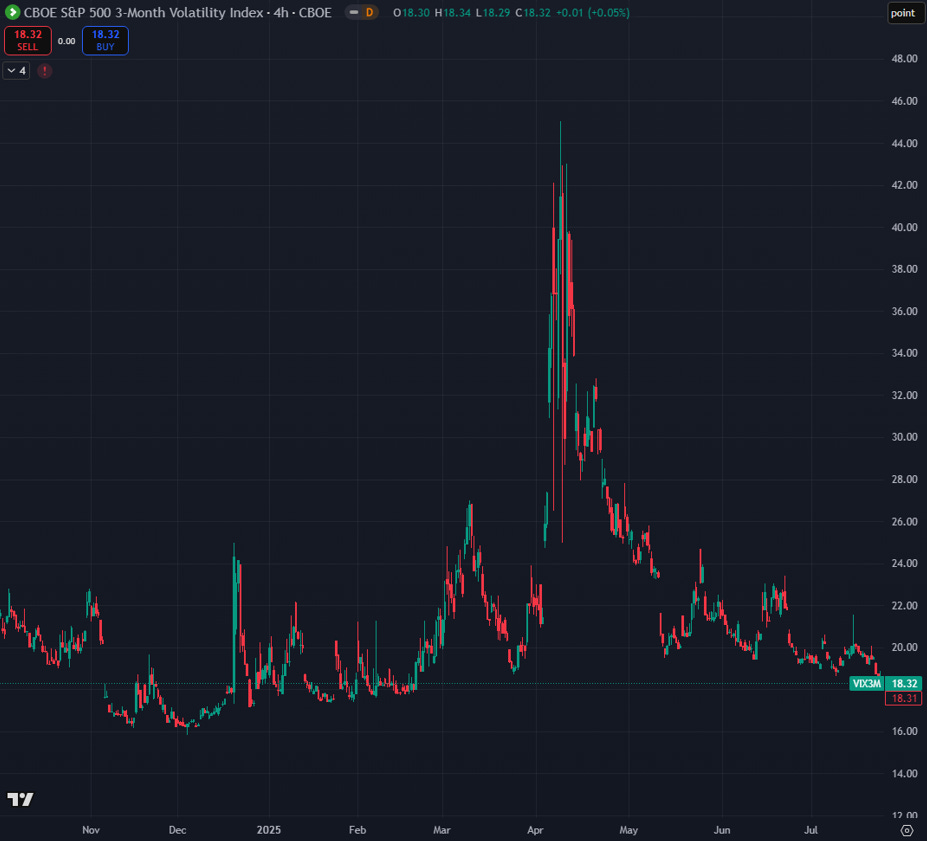927x841 pixels.
Task: Click the O18.30 open value in the header
Action: click(411, 12)
